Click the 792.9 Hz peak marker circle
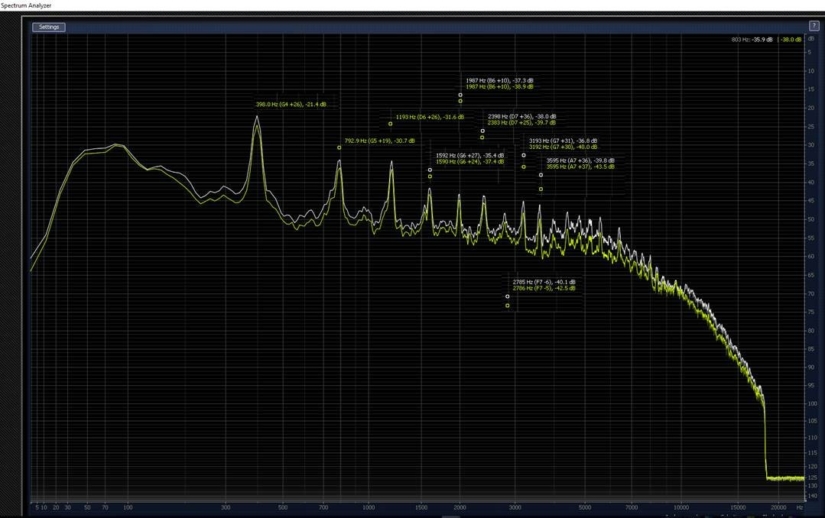 pos(339,148)
